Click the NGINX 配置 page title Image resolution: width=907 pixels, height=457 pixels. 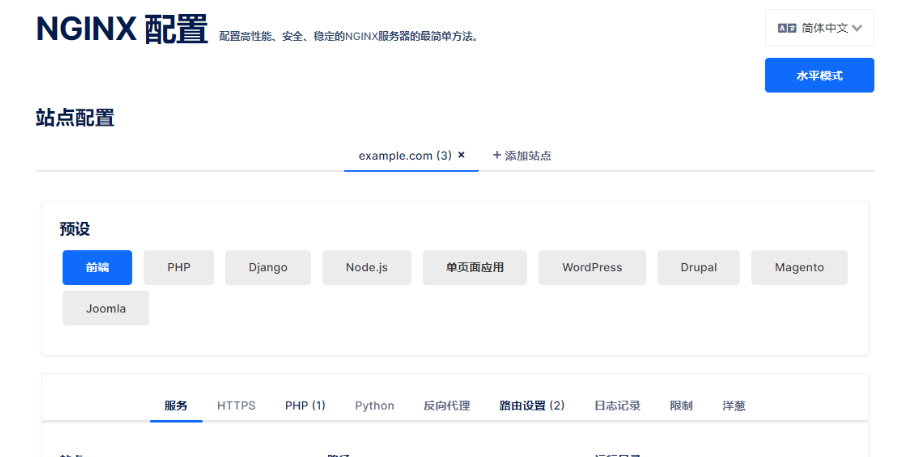[x=121, y=29]
